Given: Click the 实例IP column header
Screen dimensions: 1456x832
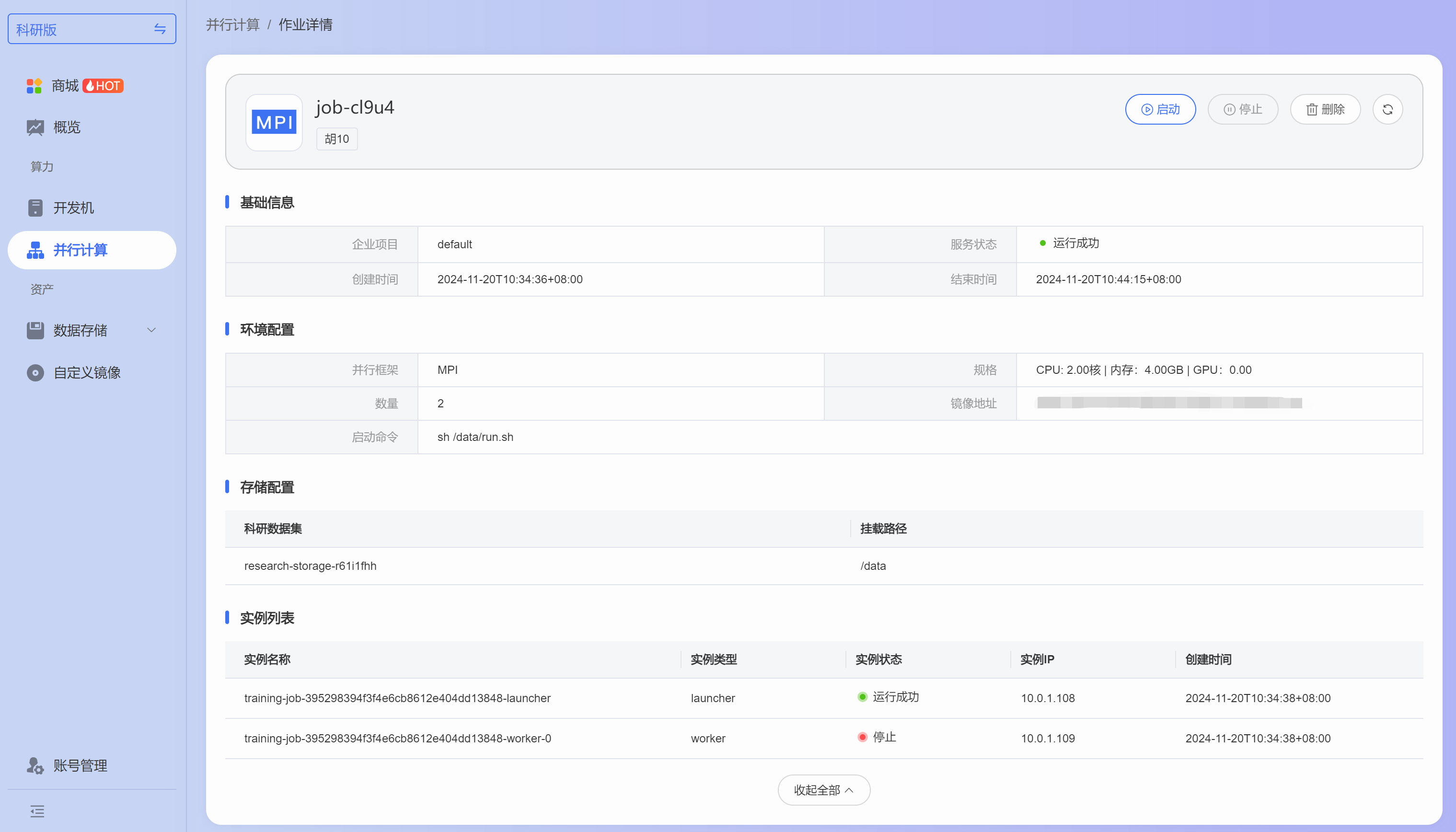Looking at the screenshot, I should click(1037, 659).
